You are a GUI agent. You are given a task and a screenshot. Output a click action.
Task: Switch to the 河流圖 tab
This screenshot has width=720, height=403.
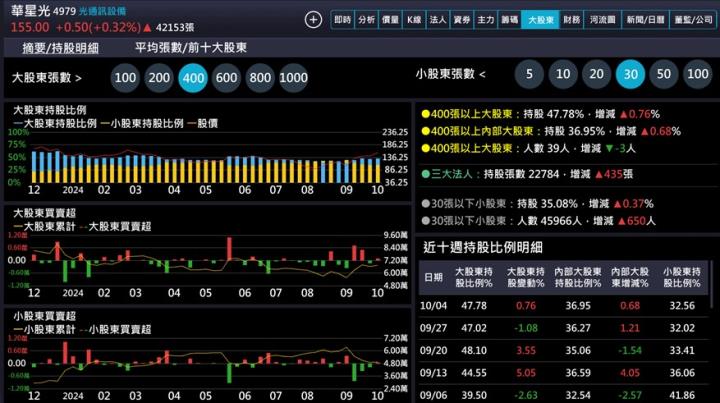(602, 19)
